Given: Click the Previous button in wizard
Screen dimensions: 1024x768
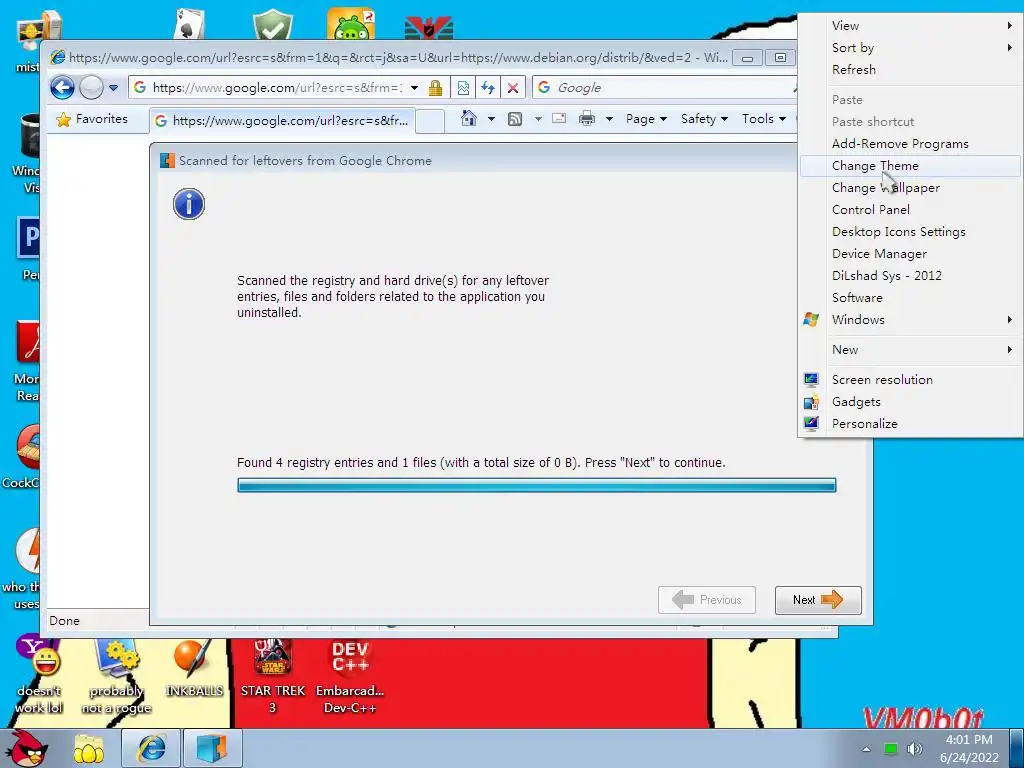Looking at the screenshot, I should tap(707, 600).
